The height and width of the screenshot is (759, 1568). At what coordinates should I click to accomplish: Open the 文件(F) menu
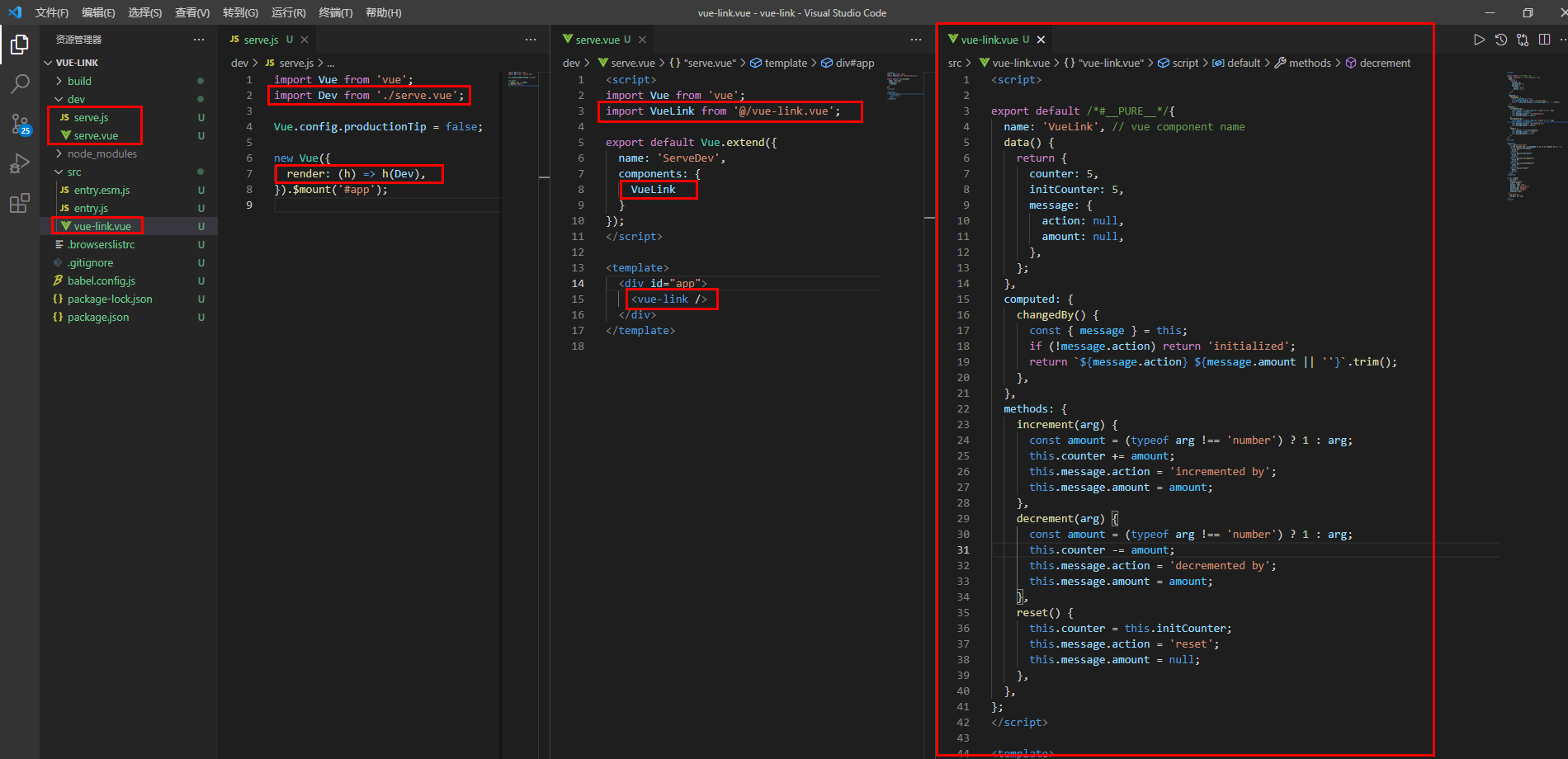tap(52, 12)
